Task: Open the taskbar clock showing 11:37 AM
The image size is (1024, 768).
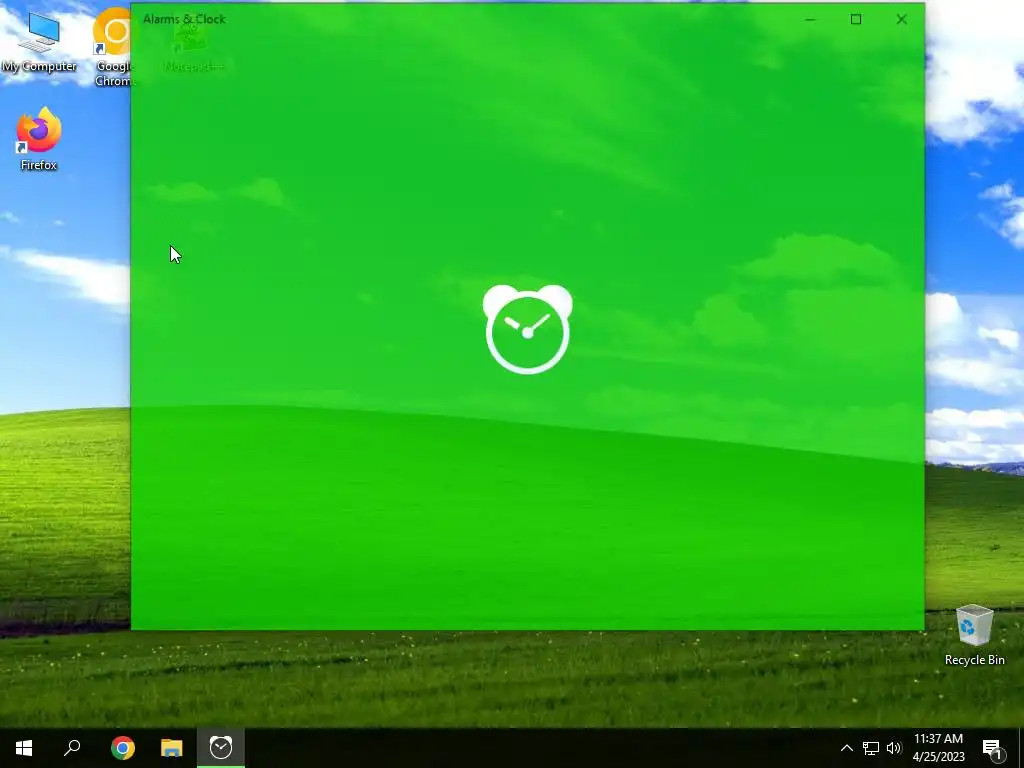Action: tap(938, 748)
